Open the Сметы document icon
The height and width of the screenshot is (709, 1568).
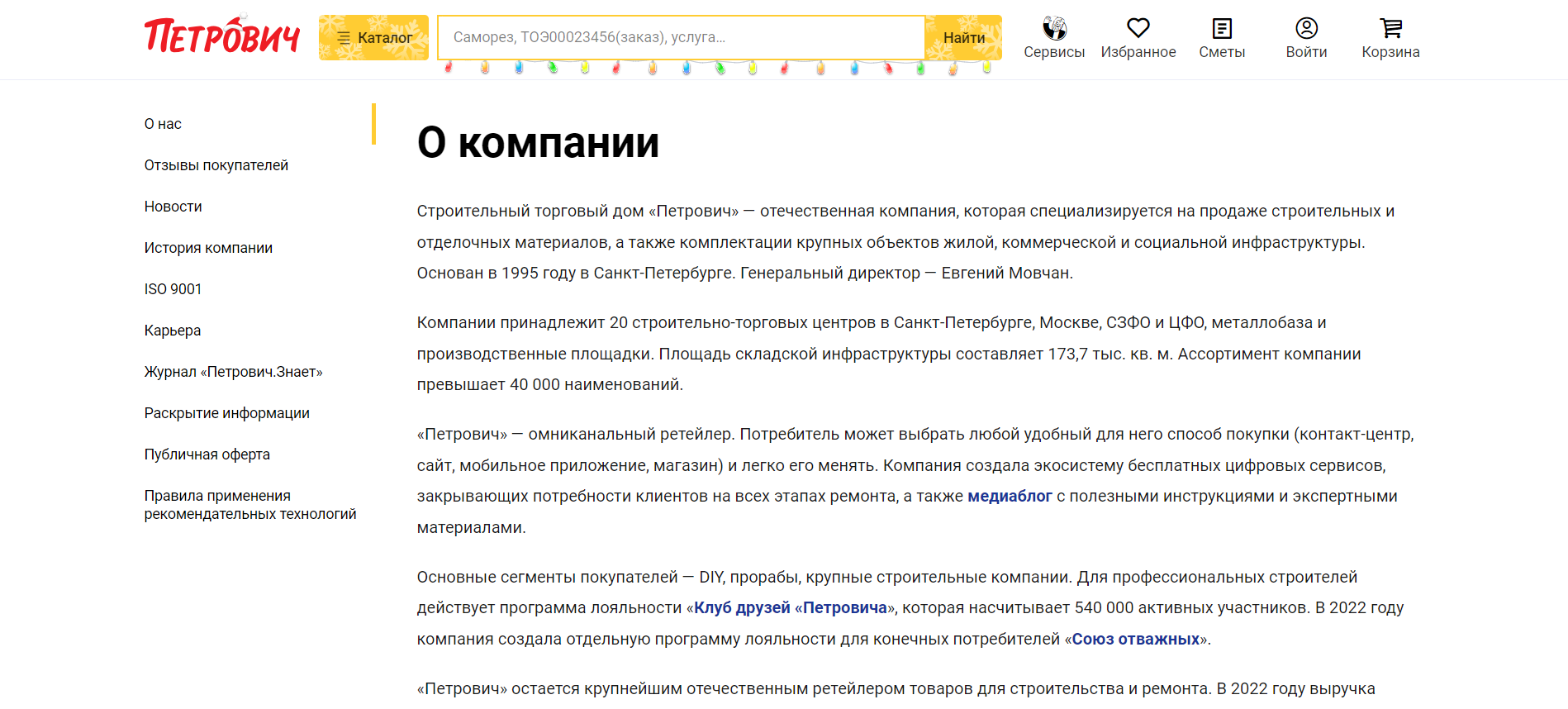[x=1222, y=29]
